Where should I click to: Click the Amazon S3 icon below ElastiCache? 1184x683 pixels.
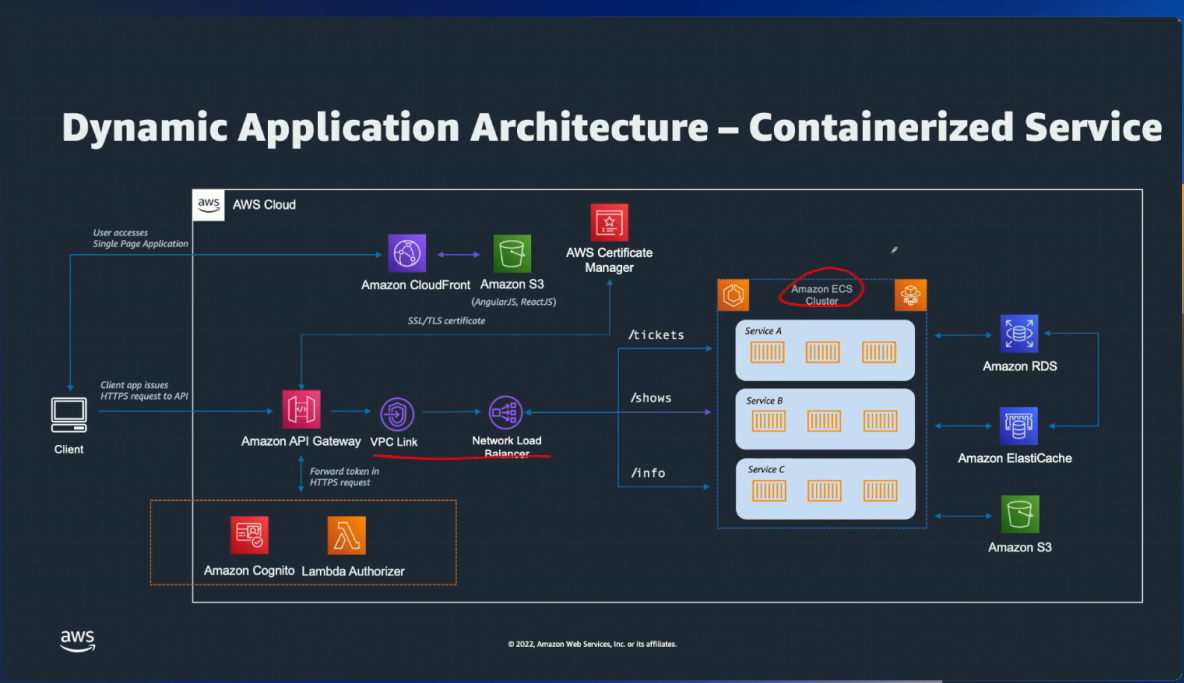pyautogui.click(x=1020, y=514)
